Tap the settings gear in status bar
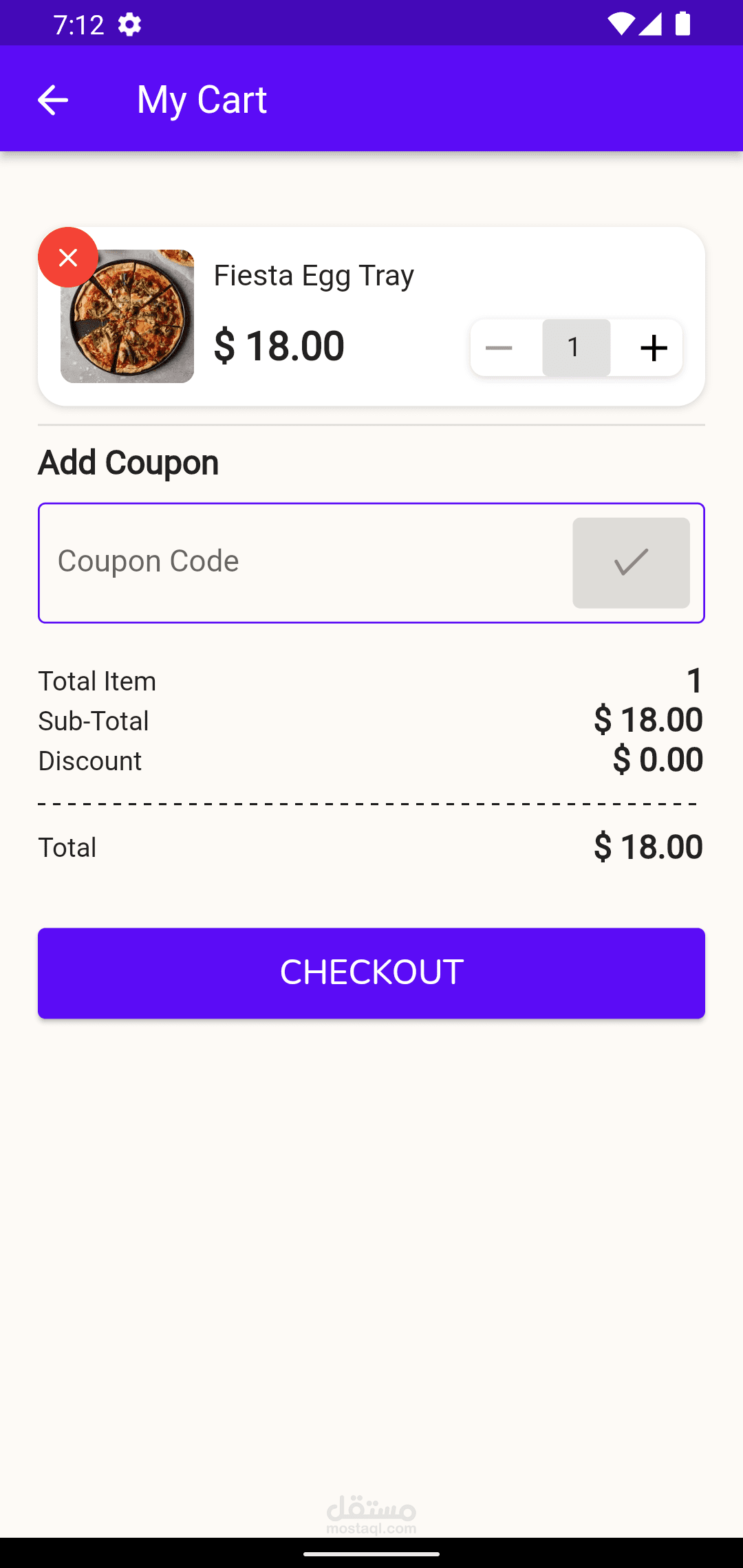Screen dimensions: 743x1568 pyautogui.click(x=129, y=25)
